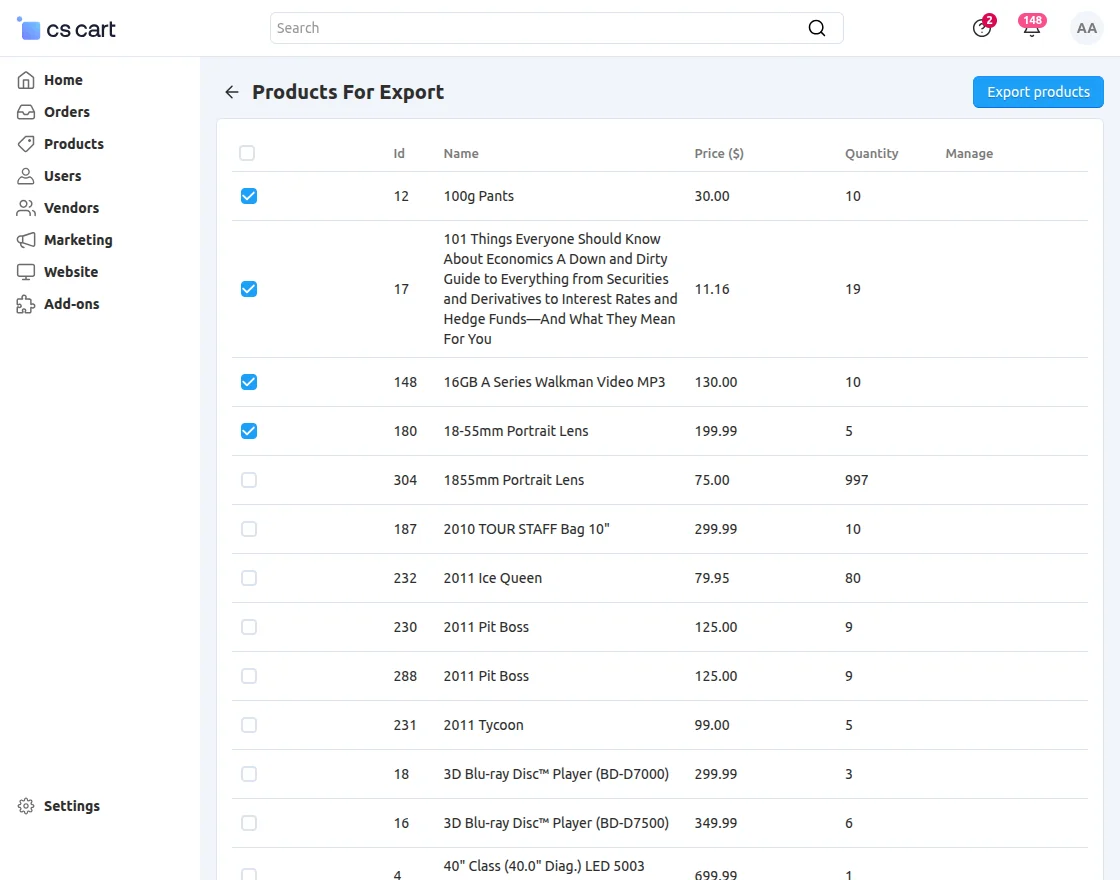Image resolution: width=1120 pixels, height=880 pixels.
Task: Click the search magnifier icon
Action: (817, 28)
